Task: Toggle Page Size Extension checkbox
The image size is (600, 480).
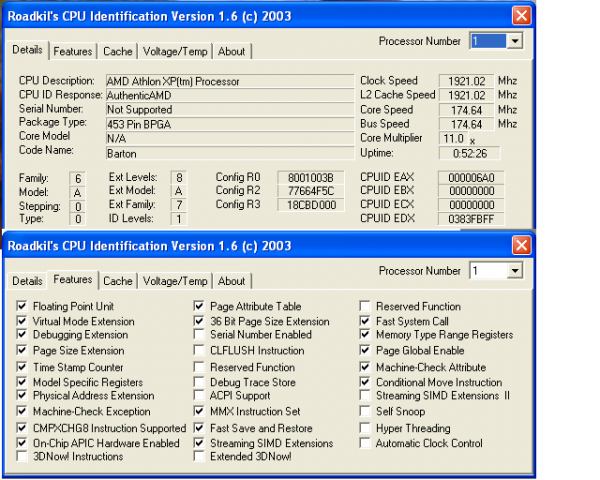Action: coord(22,350)
